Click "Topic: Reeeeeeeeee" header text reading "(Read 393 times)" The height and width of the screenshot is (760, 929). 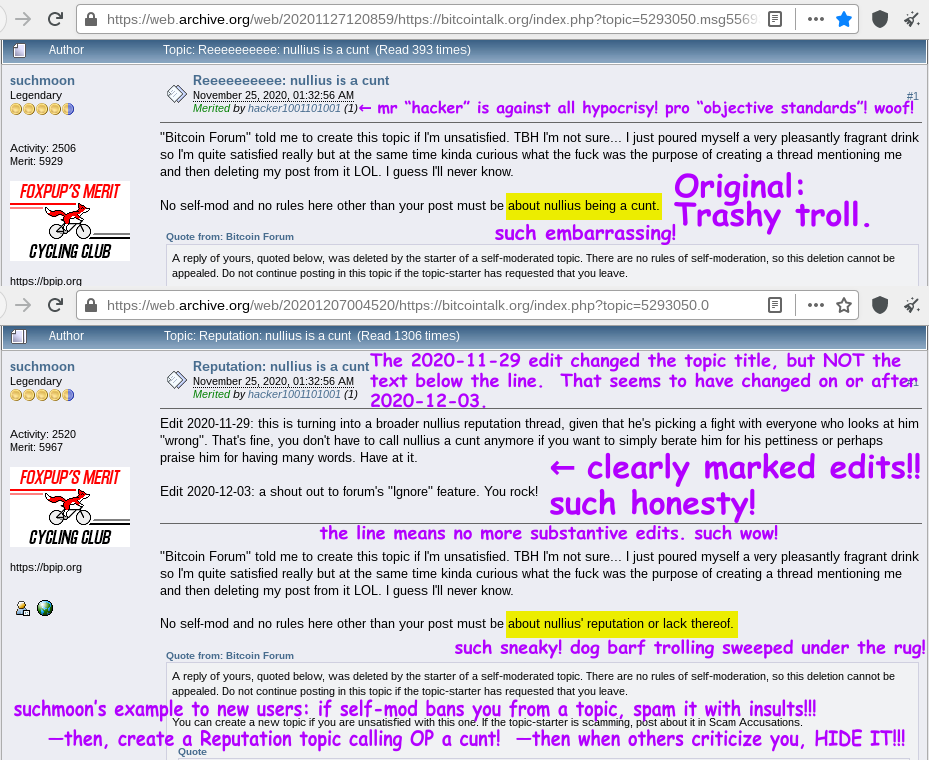click(423, 50)
